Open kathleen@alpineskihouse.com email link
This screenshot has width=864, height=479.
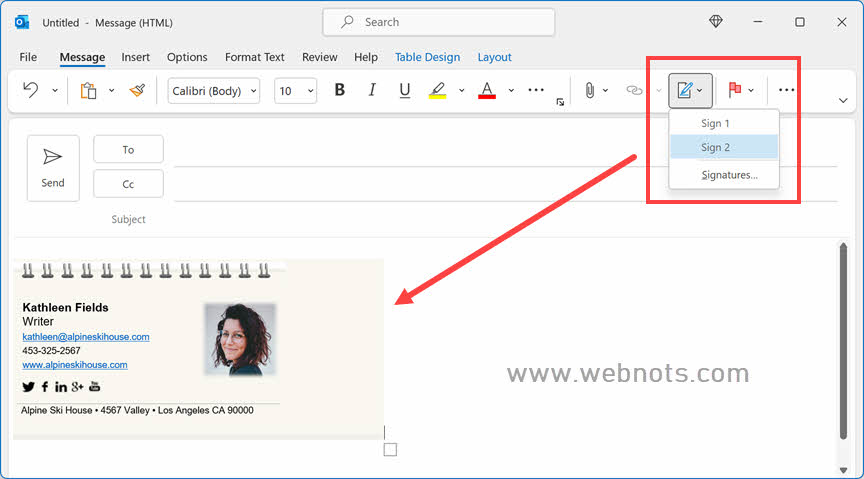85,337
